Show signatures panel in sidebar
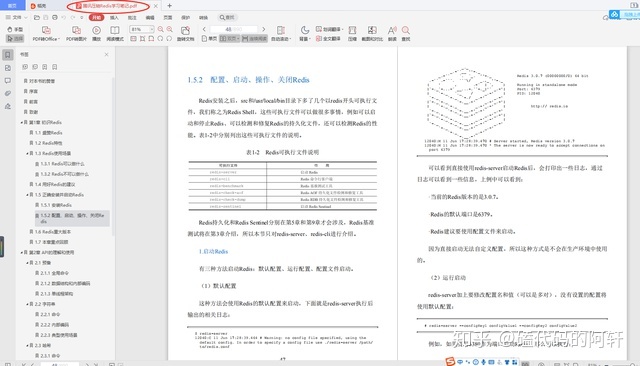640x366 pixels. (x=8, y=106)
